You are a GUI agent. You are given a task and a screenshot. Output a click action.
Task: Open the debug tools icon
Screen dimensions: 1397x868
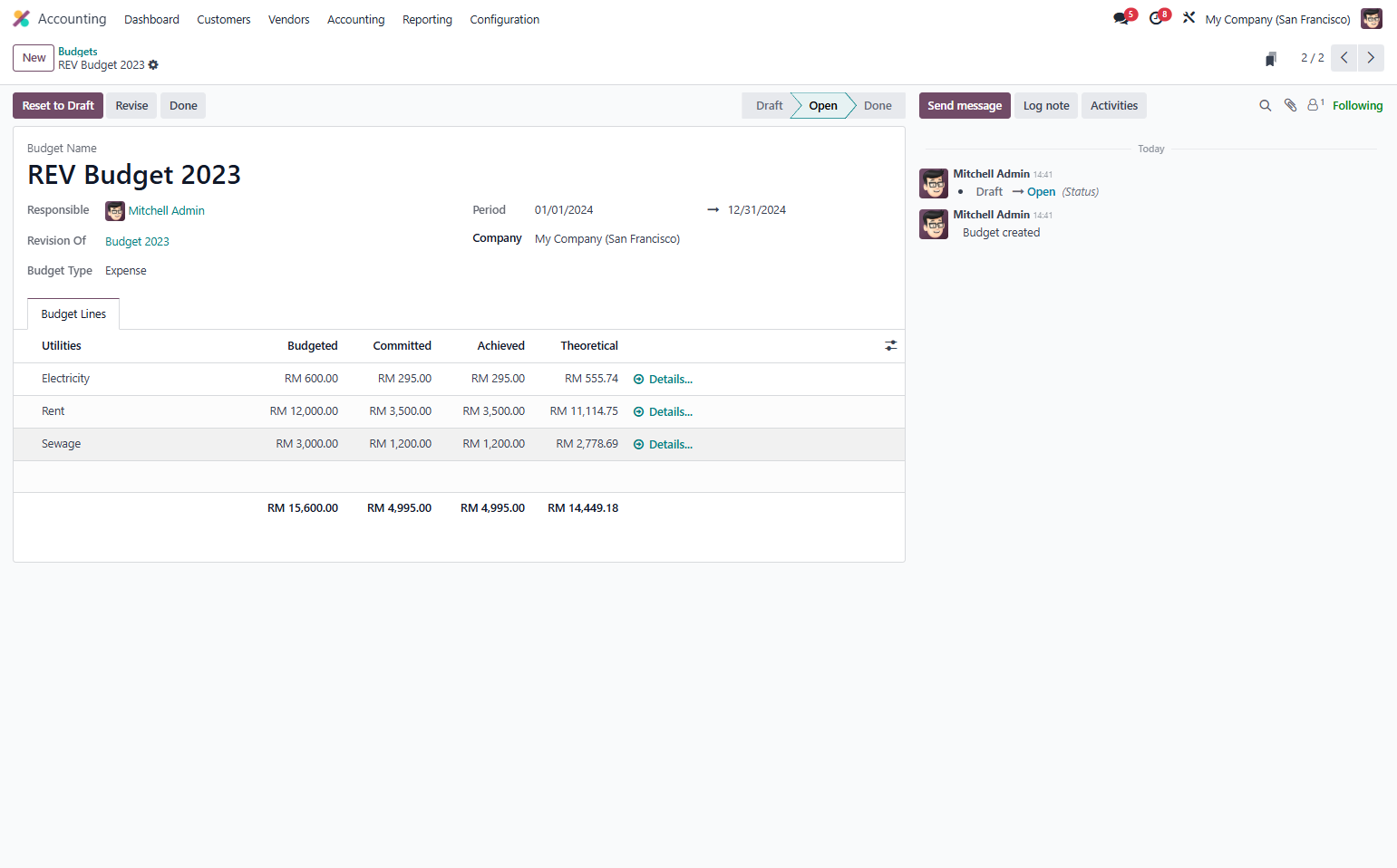pyautogui.click(x=1188, y=18)
